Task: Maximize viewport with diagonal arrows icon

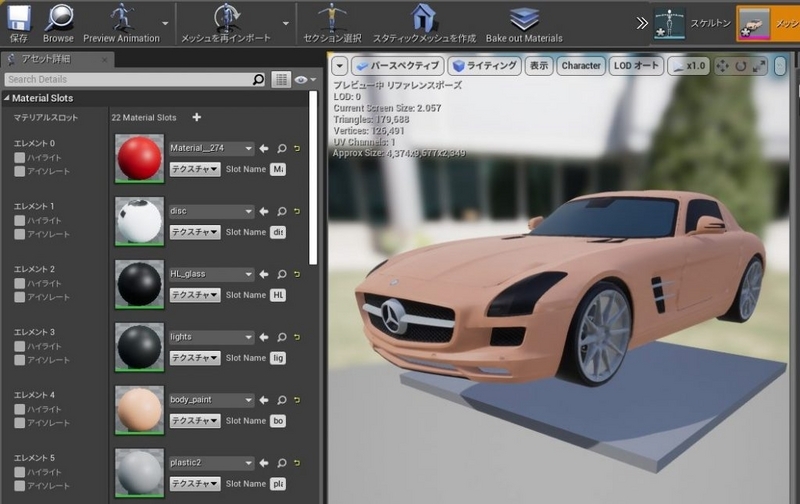Action: 759,66
